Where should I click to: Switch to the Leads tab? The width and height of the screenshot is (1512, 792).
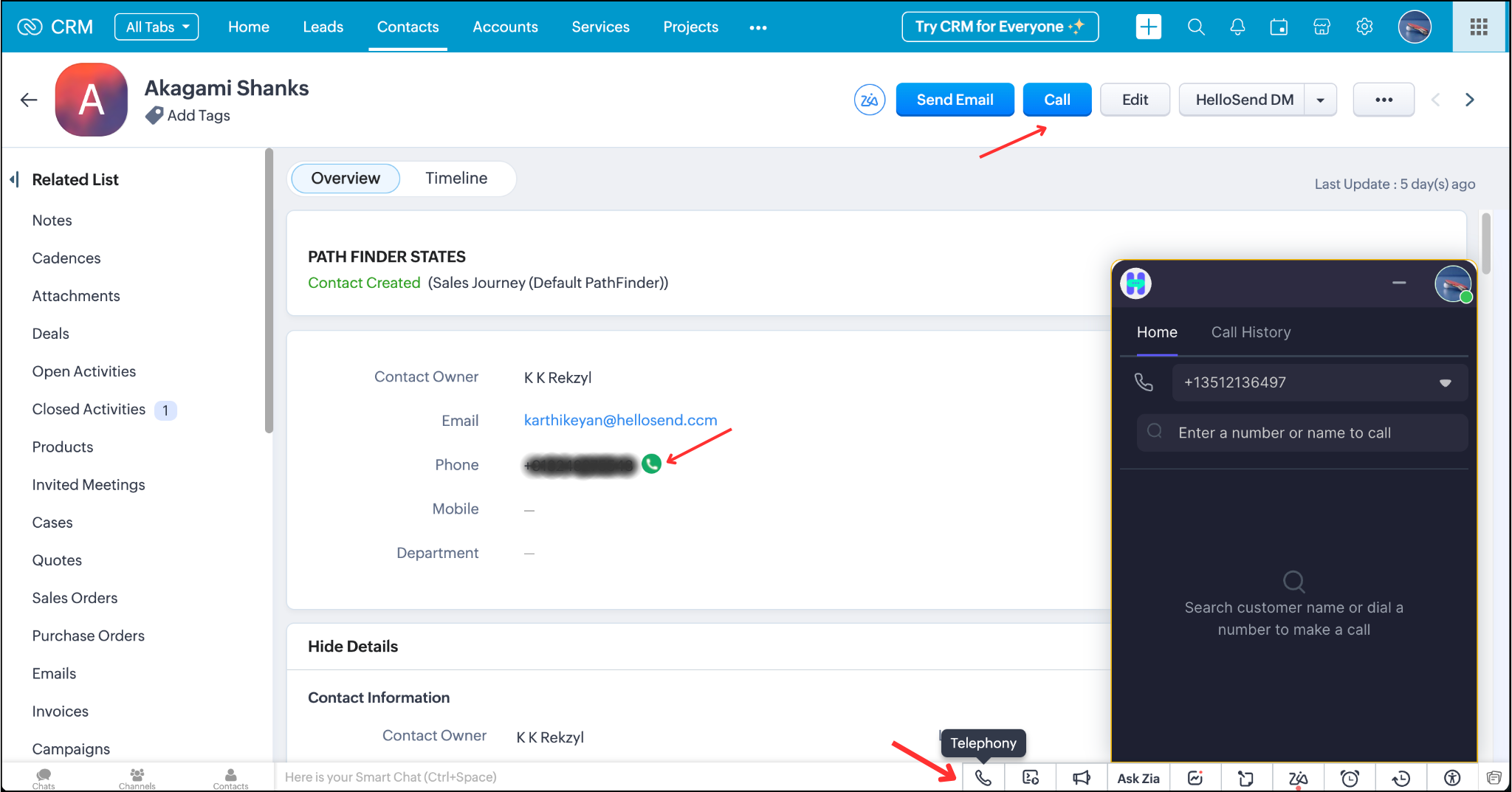click(323, 27)
